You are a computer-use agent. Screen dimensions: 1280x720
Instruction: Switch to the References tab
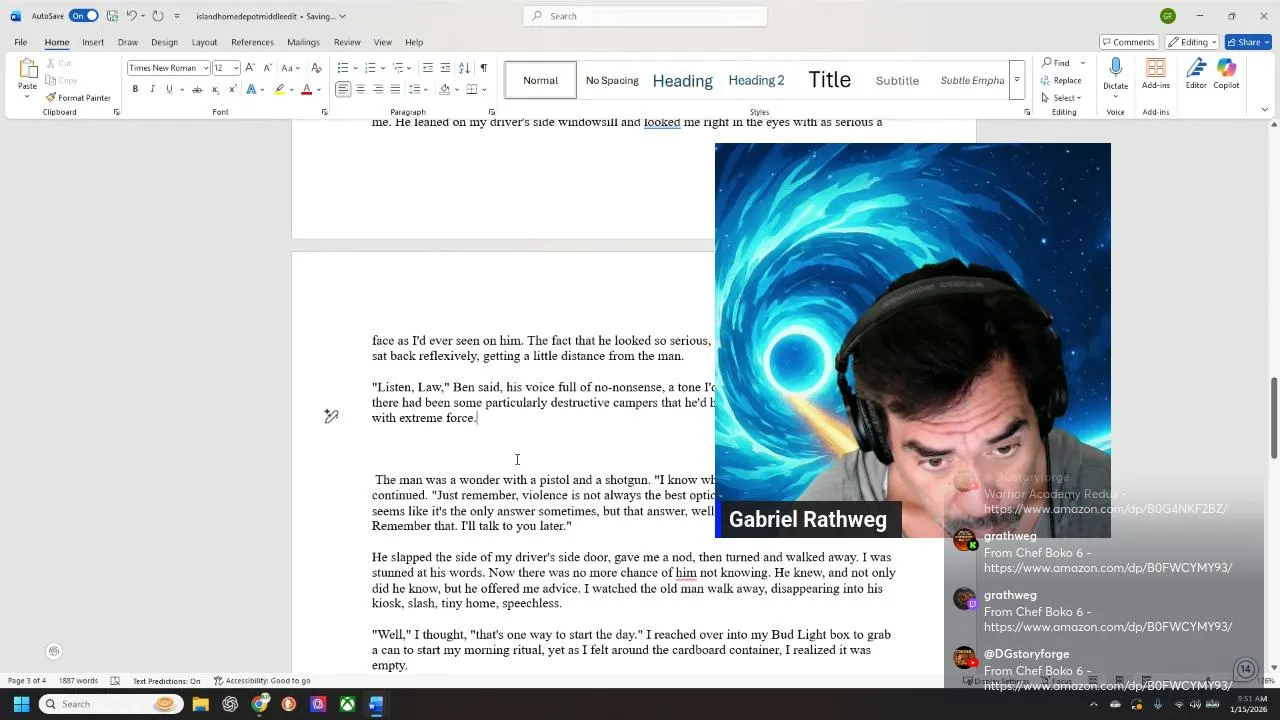[252, 42]
